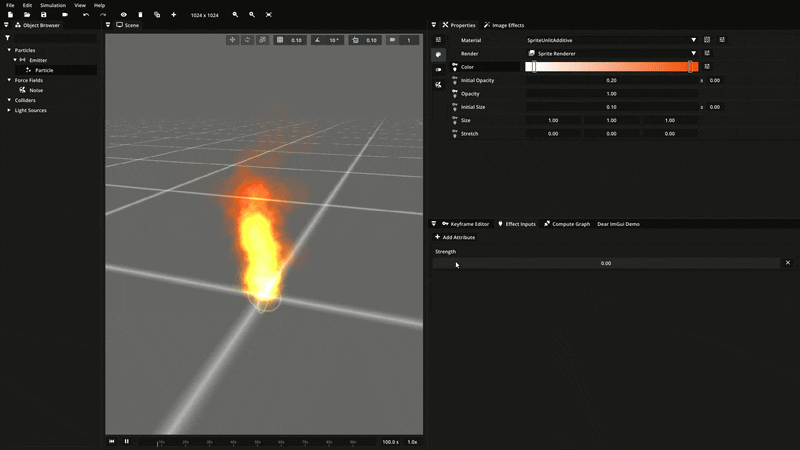Toggle keyframe icon next to Color property
This screenshot has width=800, height=450.
click(x=455, y=67)
